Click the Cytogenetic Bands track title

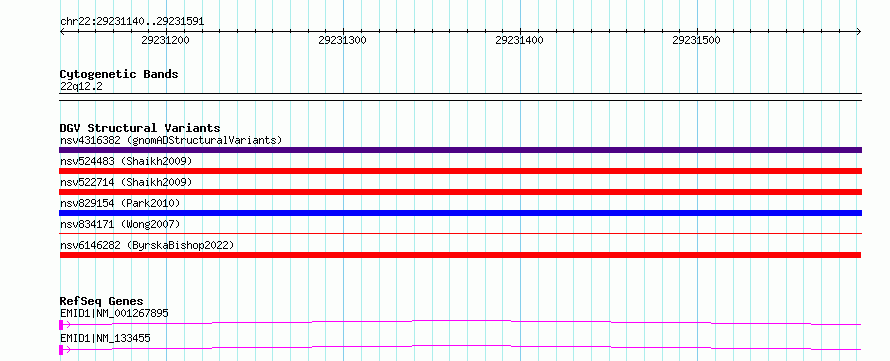tap(119, 74)
